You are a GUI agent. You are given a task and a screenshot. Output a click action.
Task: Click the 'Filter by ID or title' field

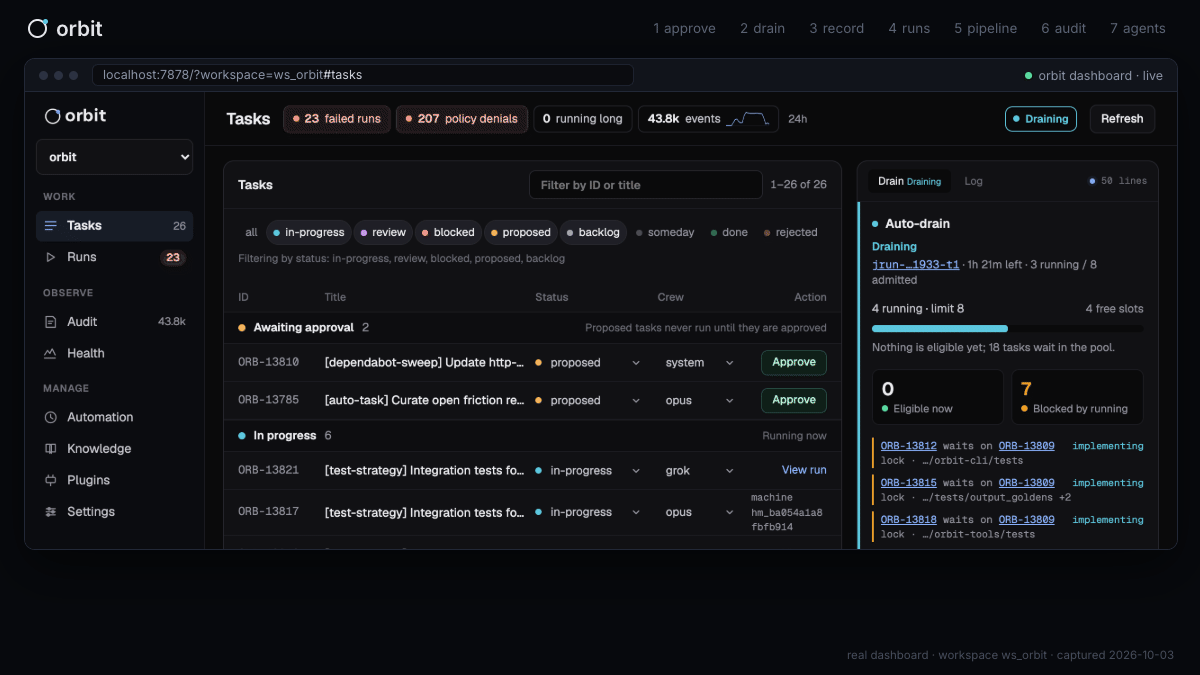(646, 185)
